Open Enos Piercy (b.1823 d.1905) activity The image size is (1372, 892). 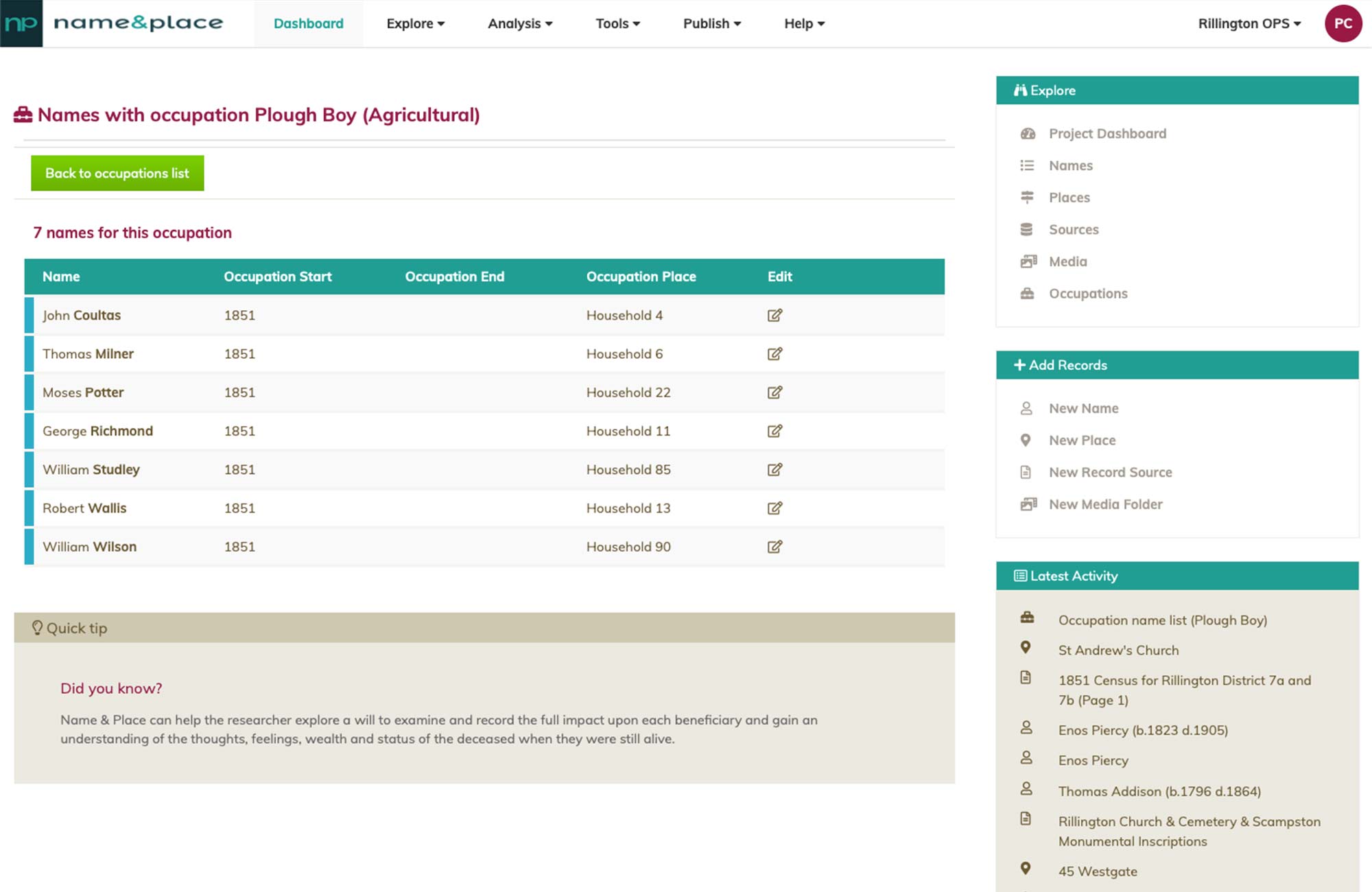[1143, 730]
